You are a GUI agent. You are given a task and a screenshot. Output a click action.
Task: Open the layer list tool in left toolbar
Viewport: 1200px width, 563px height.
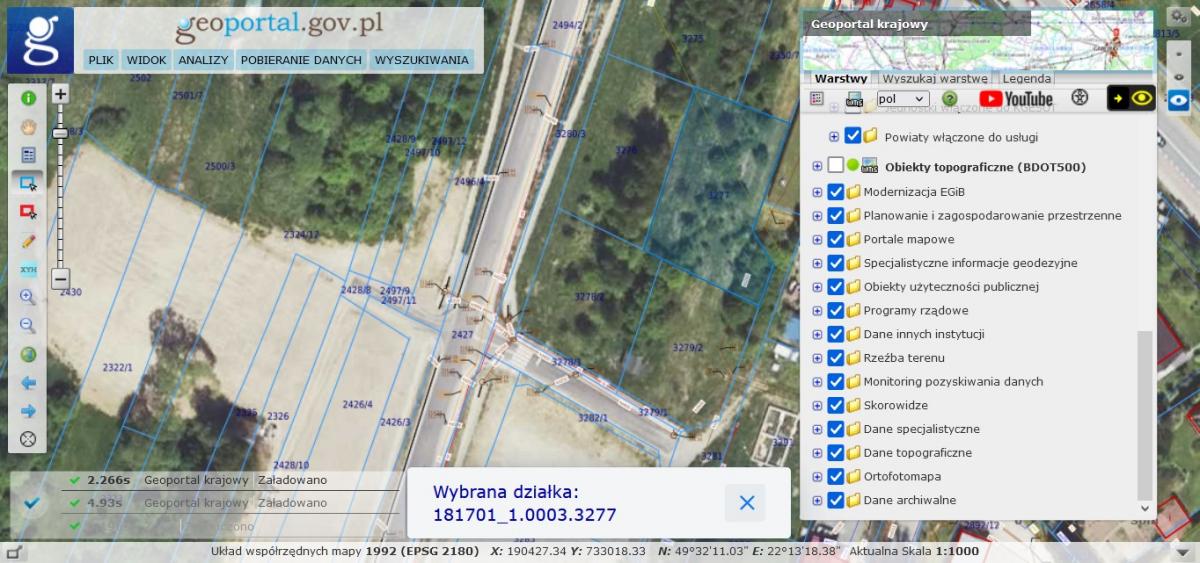[28, 155]
